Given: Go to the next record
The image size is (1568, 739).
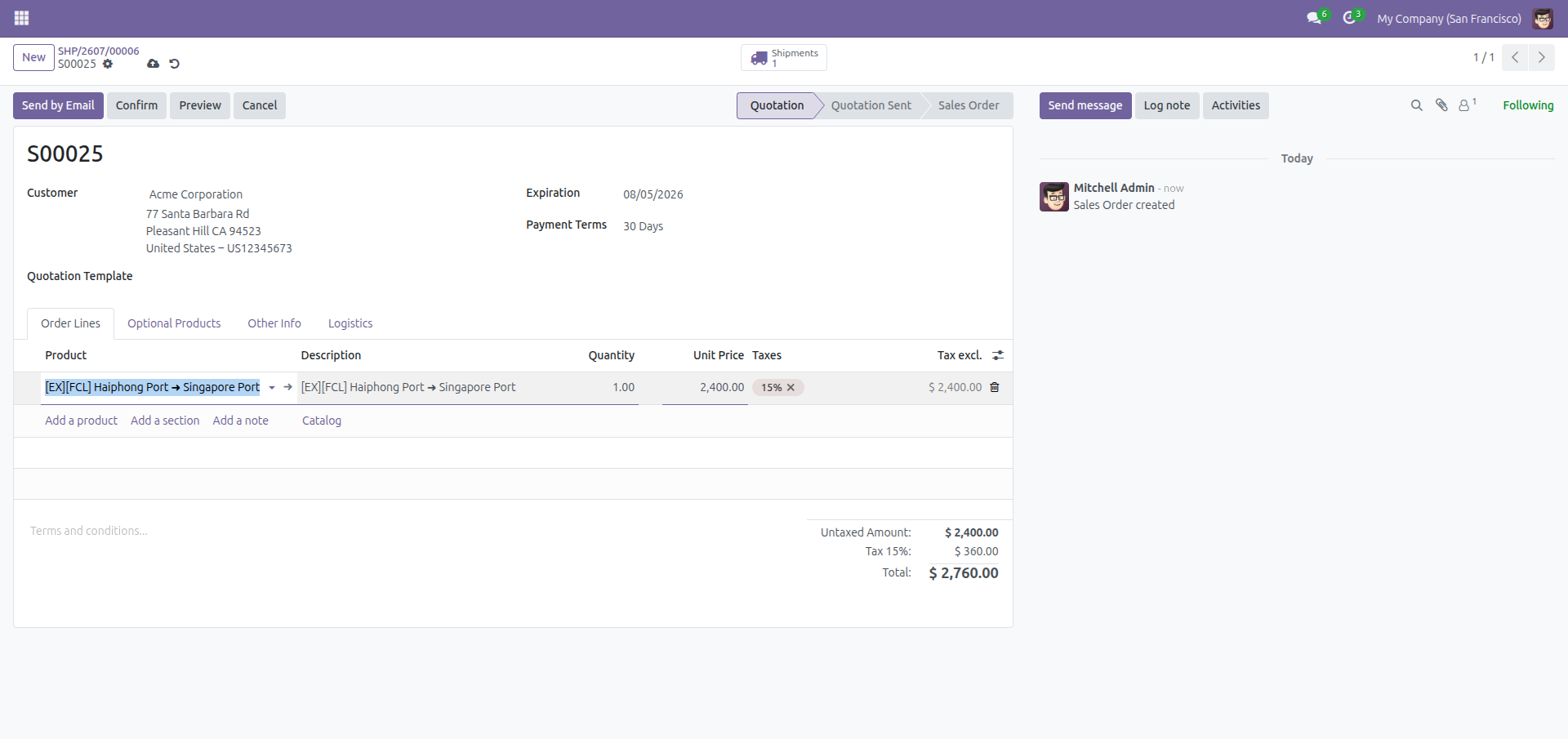Looking at the screenshot, I should [x=1541, y=57].
